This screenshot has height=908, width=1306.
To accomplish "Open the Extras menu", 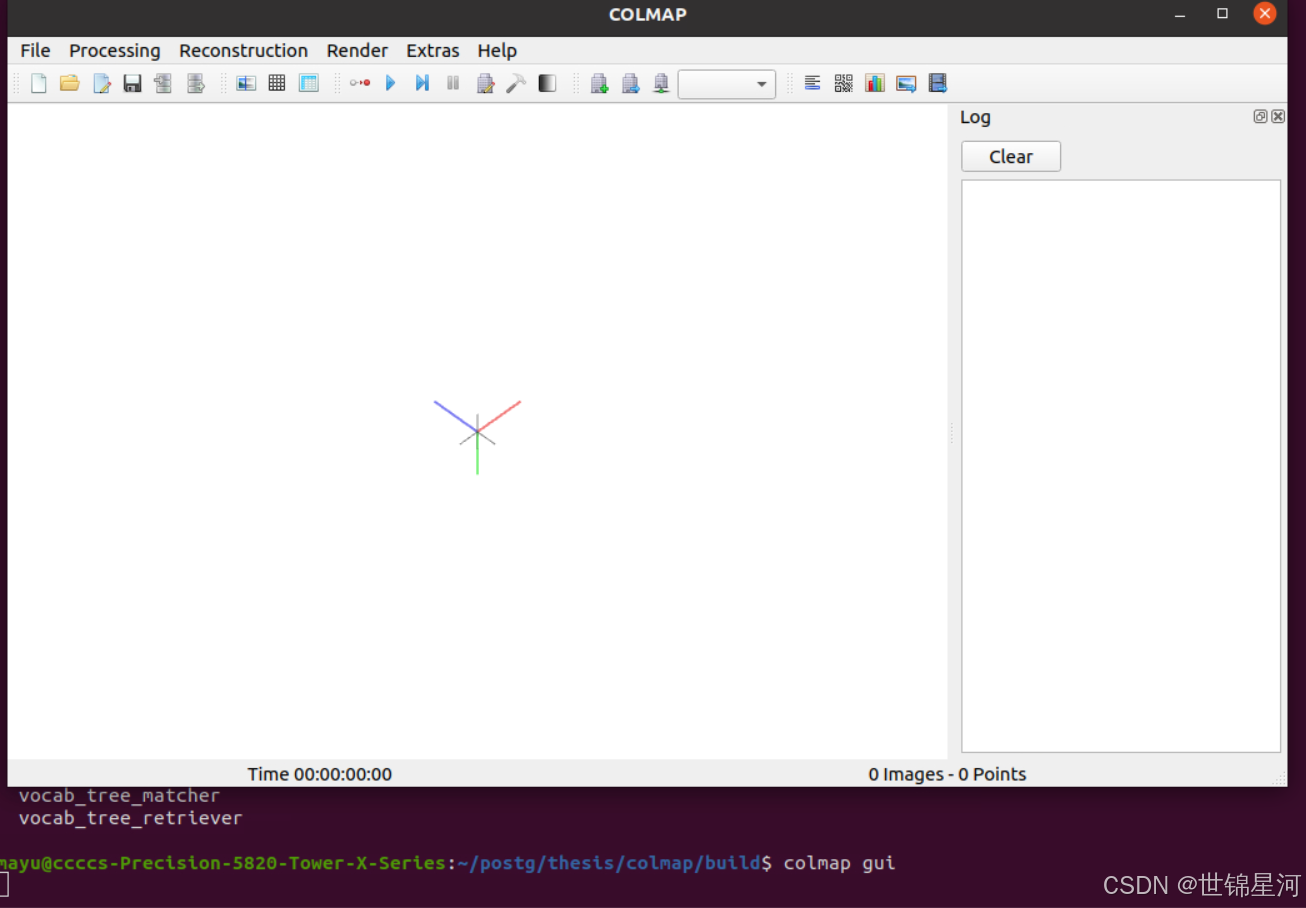I will 432,50.
